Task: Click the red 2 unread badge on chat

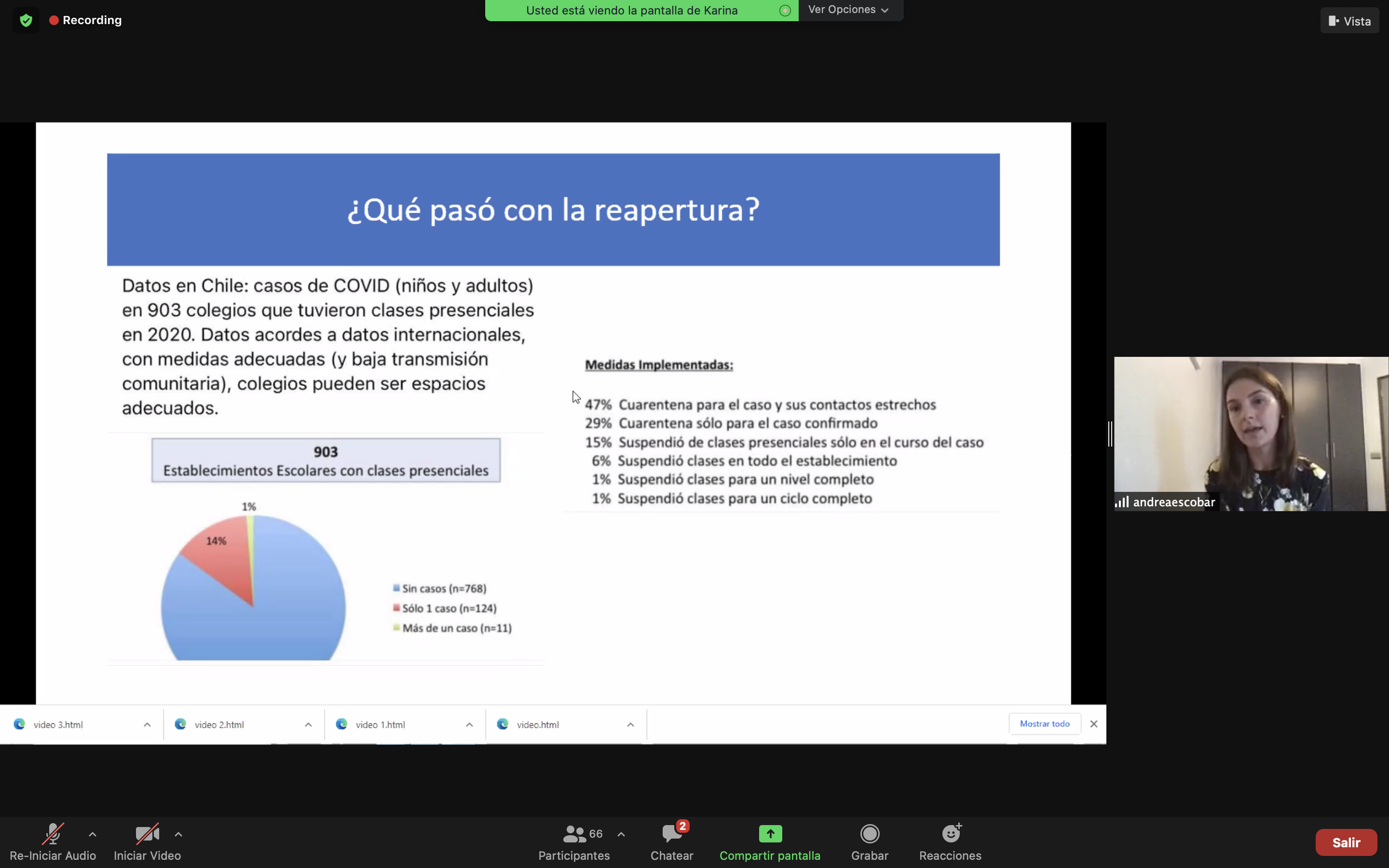Action: 682,826
